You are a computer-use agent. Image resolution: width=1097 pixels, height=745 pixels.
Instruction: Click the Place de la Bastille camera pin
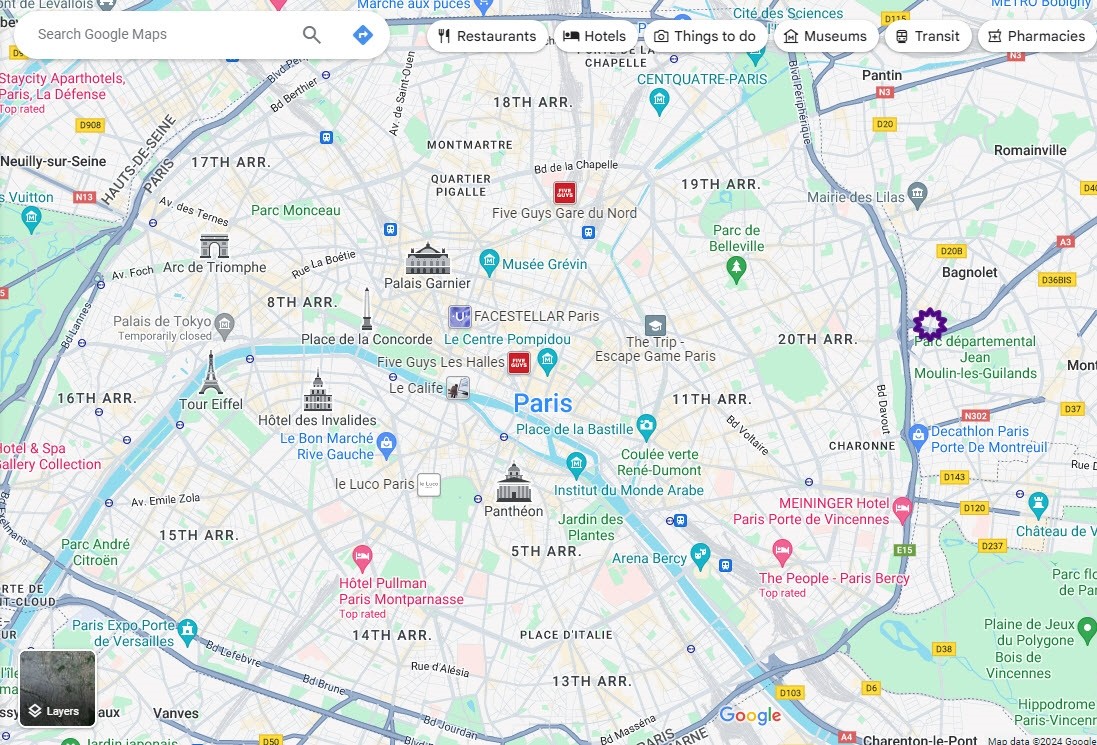coord(646,425)
